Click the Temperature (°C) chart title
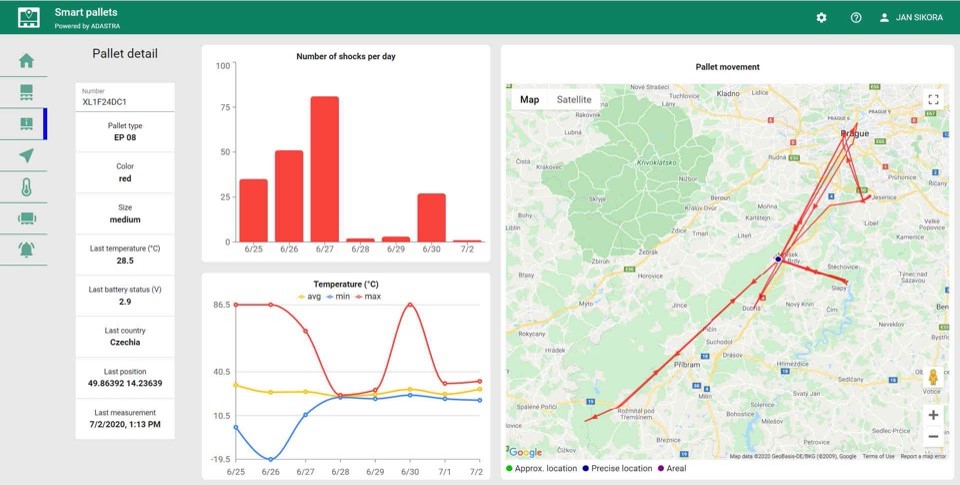Screen dimensions: 960x485 (x=346, y=285)
